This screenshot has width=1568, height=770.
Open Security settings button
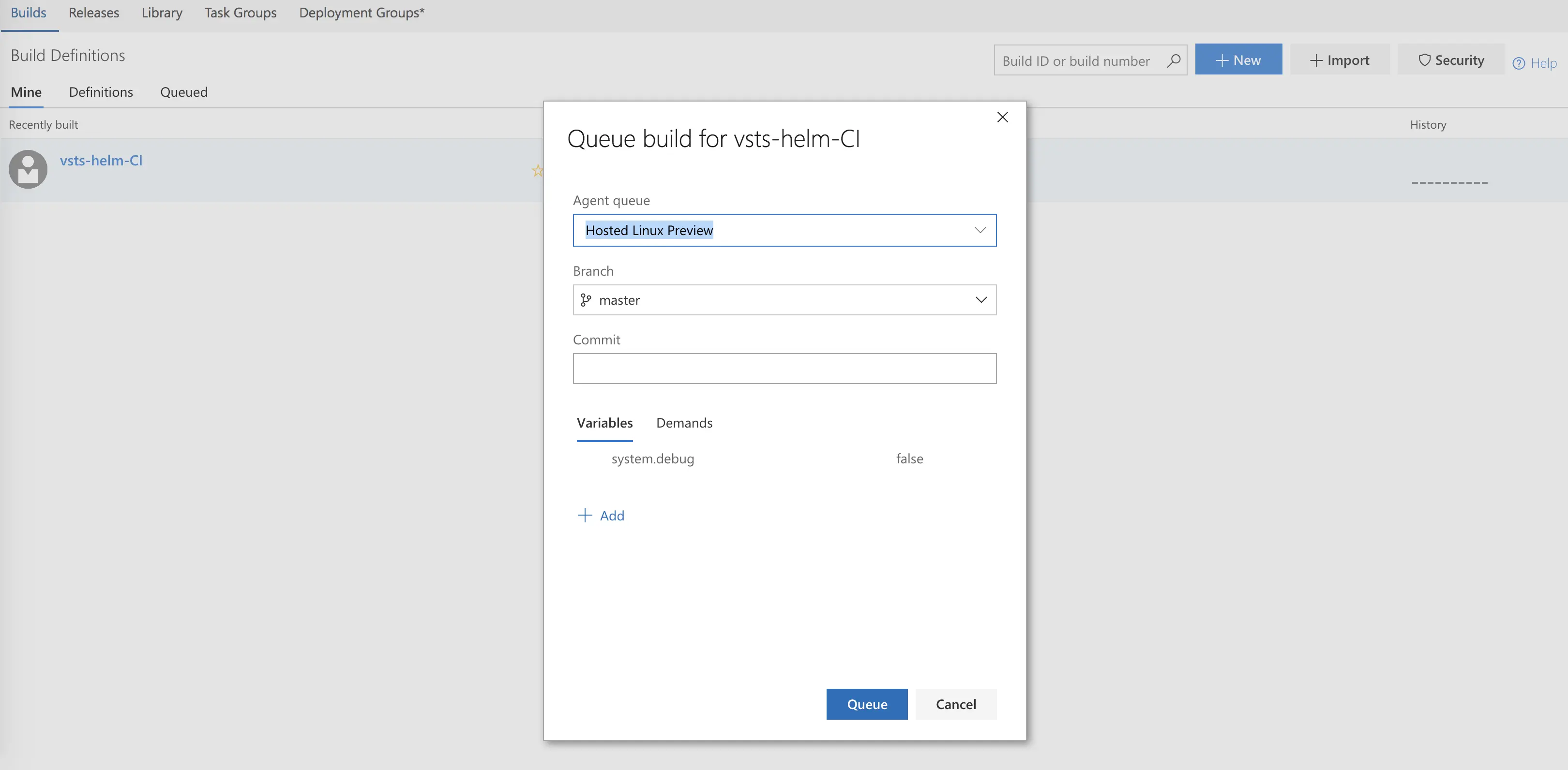click(1450, 59)
